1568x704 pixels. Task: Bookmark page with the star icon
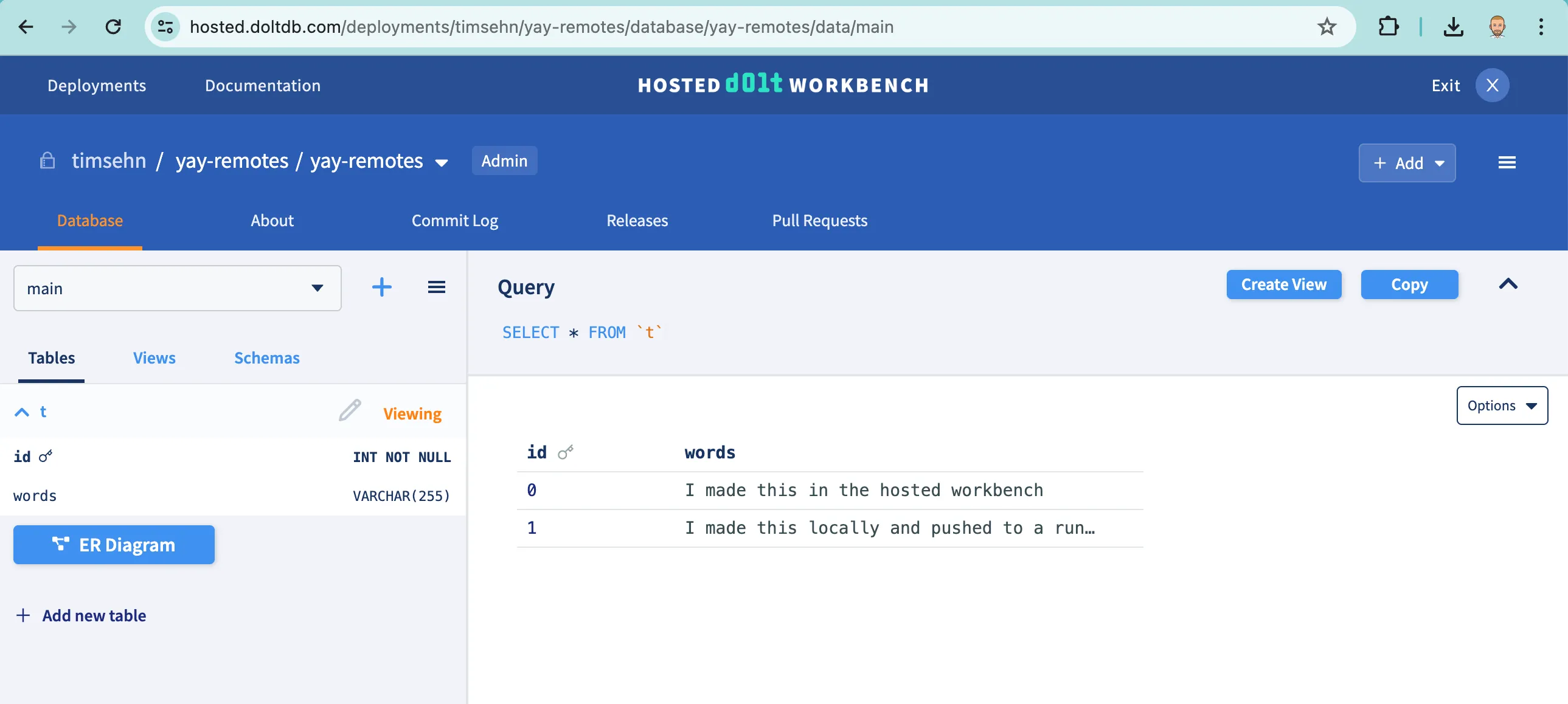click(1327, 27)
